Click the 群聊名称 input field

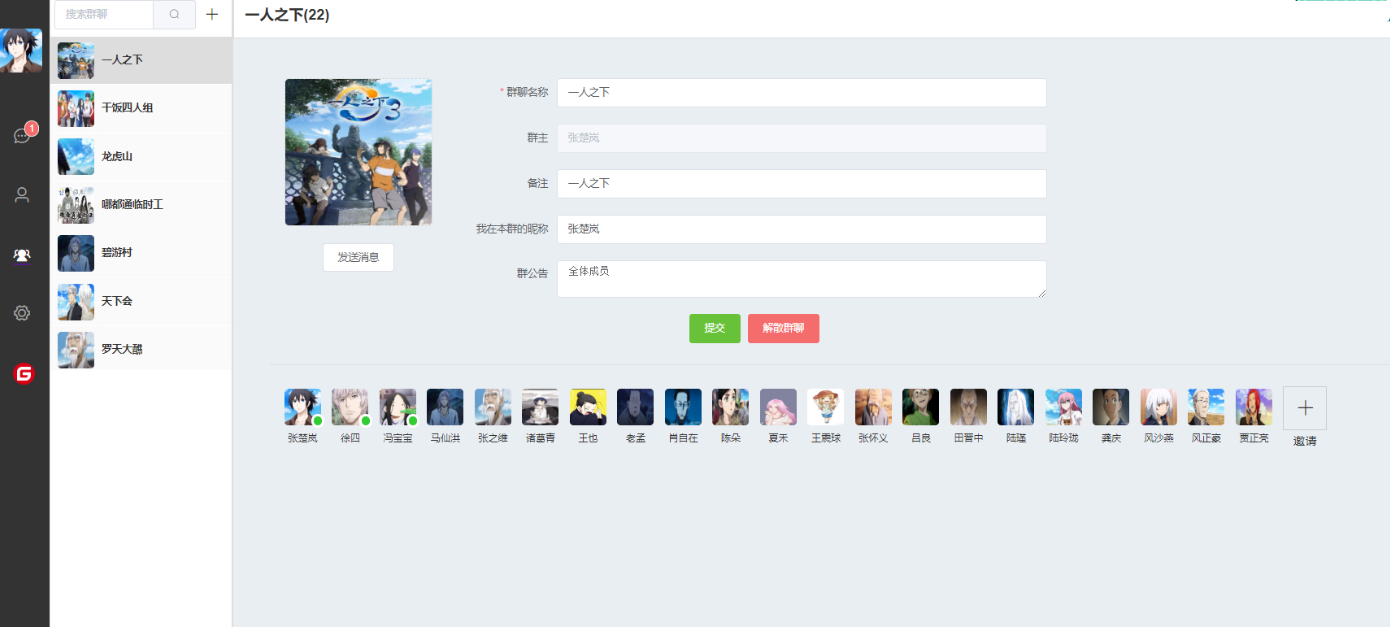point(801,93)
